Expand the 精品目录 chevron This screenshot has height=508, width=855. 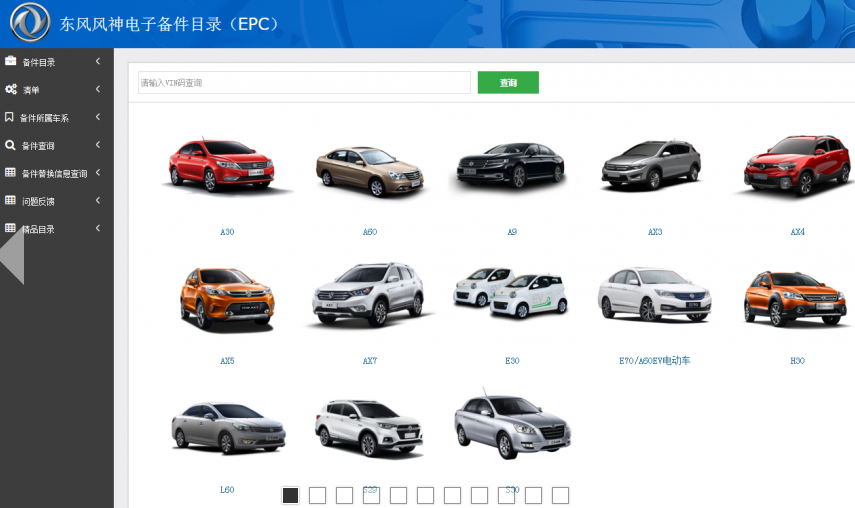[x=98, y=228]
